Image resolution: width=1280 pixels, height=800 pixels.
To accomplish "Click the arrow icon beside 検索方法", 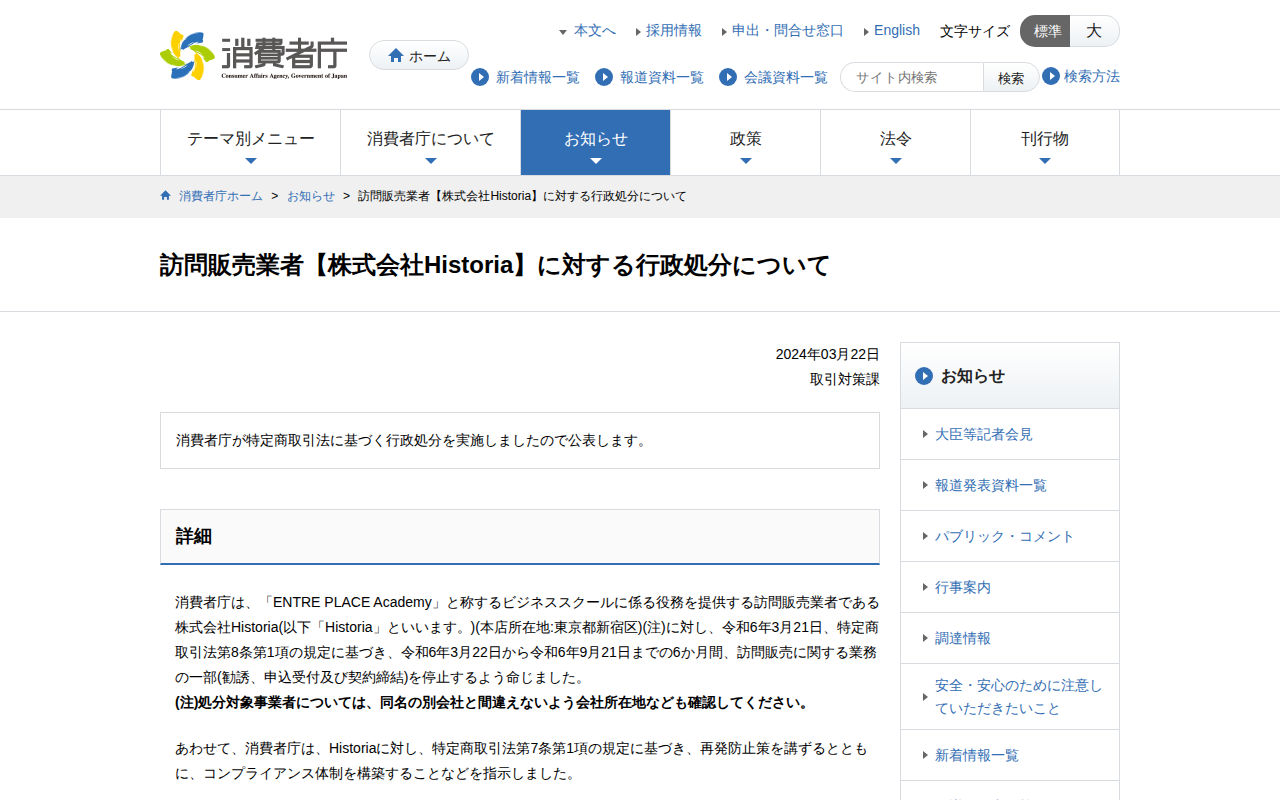I will (1051, 76).
